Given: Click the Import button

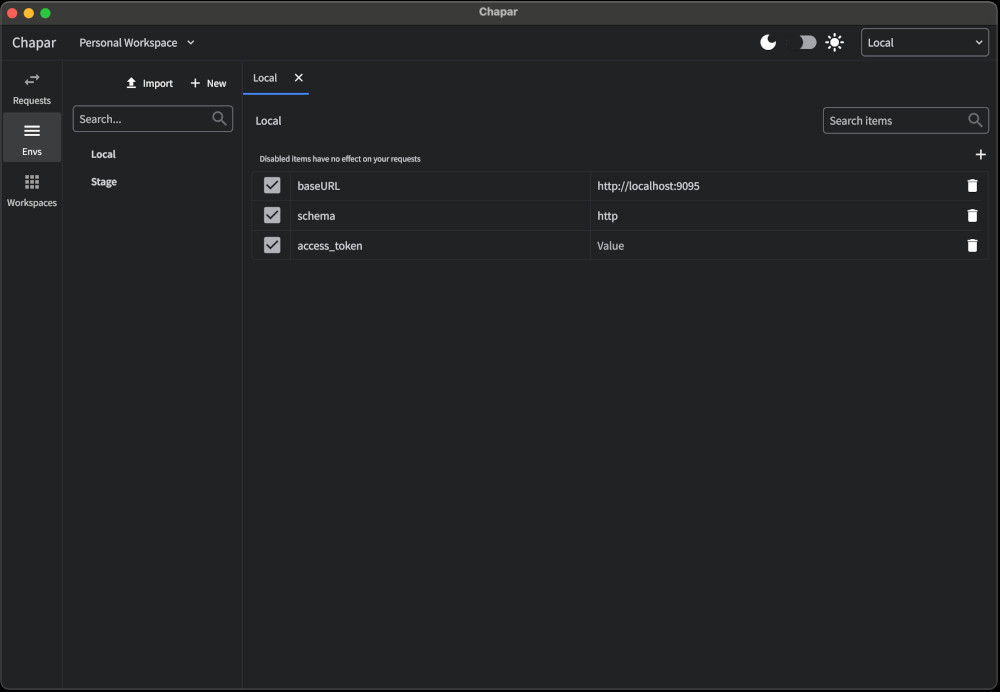Looking at the screenshot, I should pyautogui.click(x=149, y=84).
